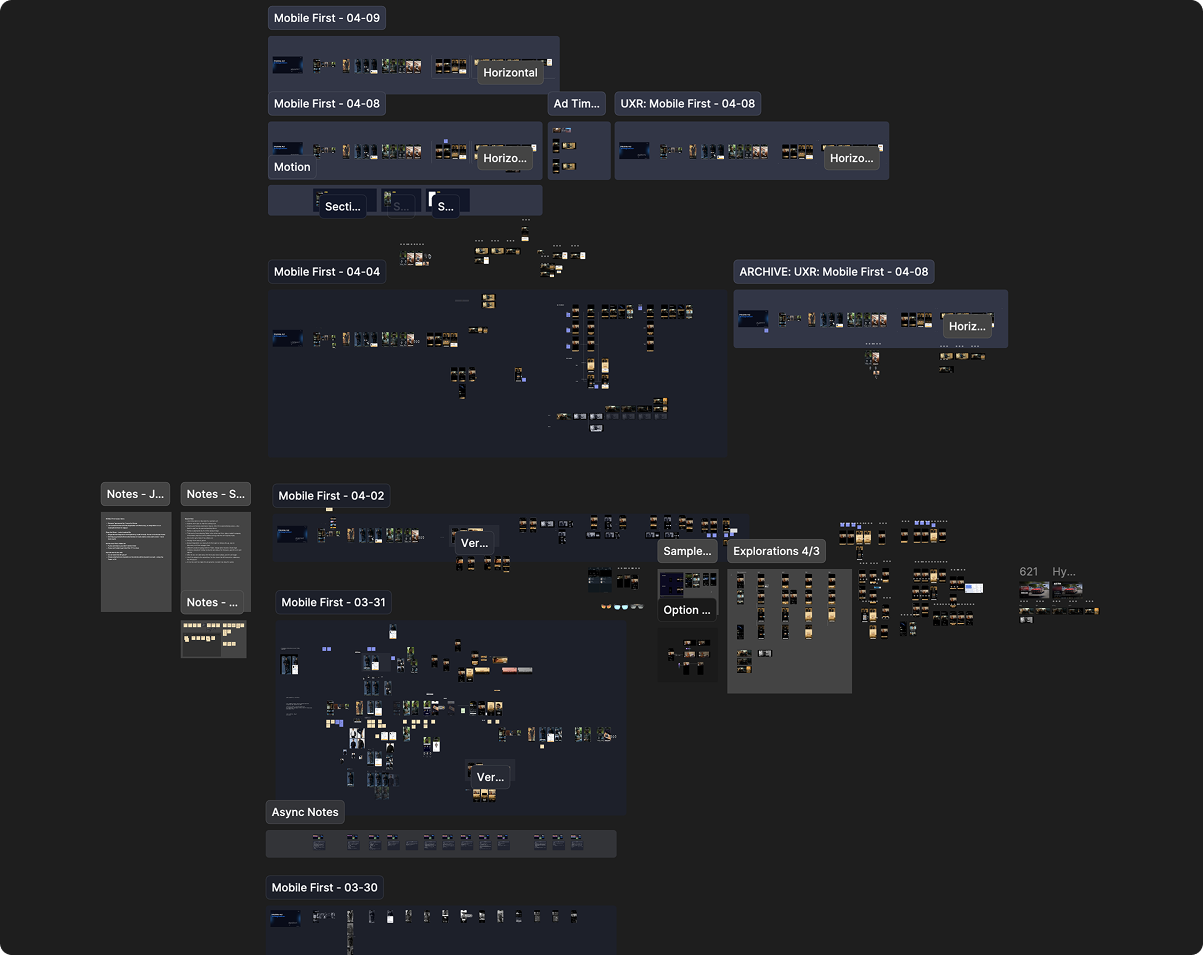This screenshot has height=955, width=1203.
Task: Select the "Explorations 4/3" section label
Action: pyautogui.click(x=776, y=551)
